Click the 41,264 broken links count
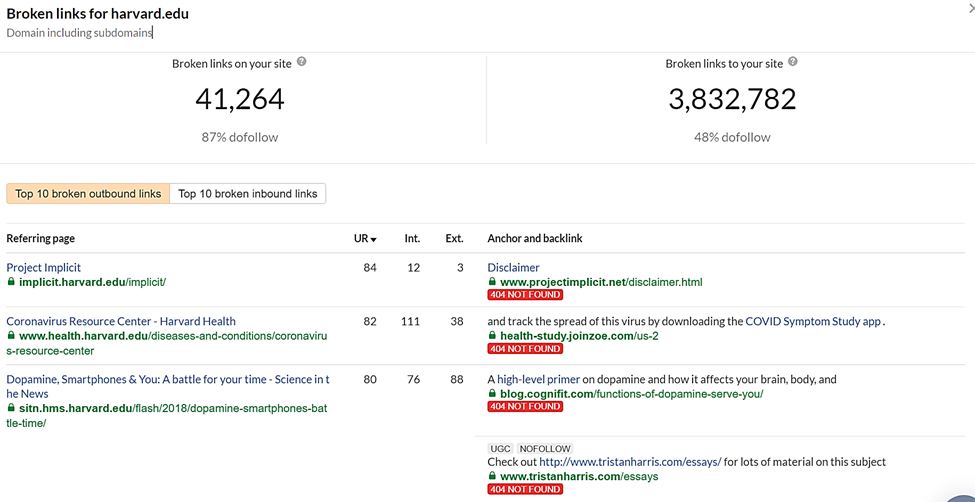The image size is (975, 502). (x=239, y=99)
